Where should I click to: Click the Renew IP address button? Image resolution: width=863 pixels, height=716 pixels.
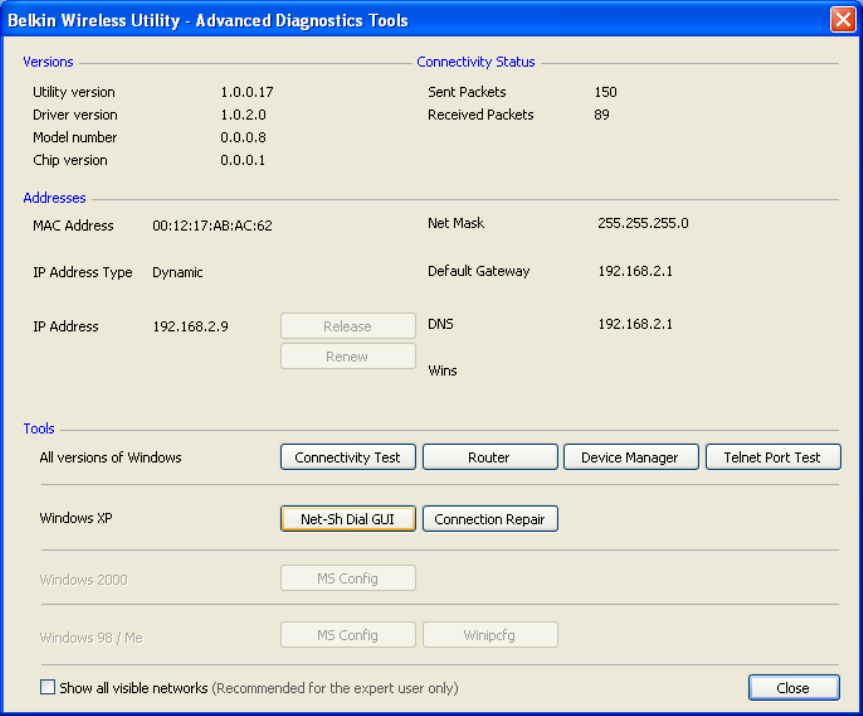click(x=348, y=357)
